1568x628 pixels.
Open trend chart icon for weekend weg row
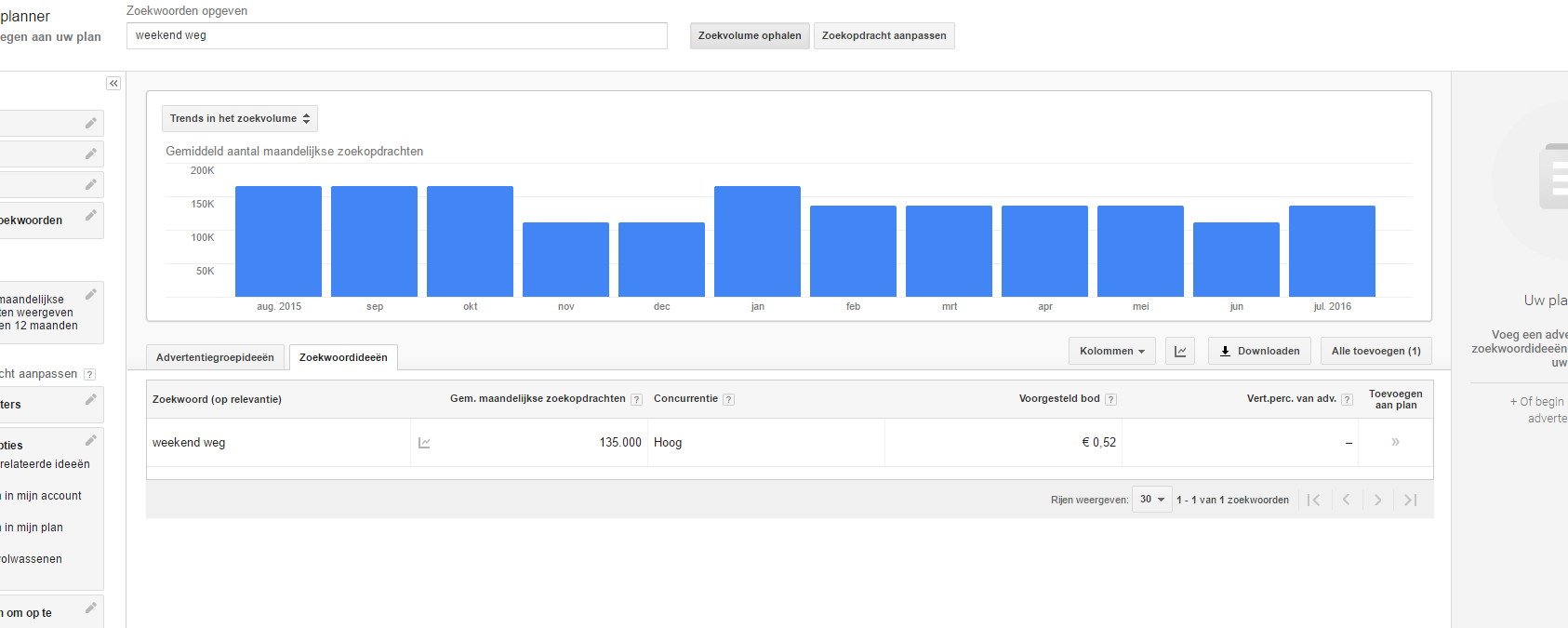[424, 443]
